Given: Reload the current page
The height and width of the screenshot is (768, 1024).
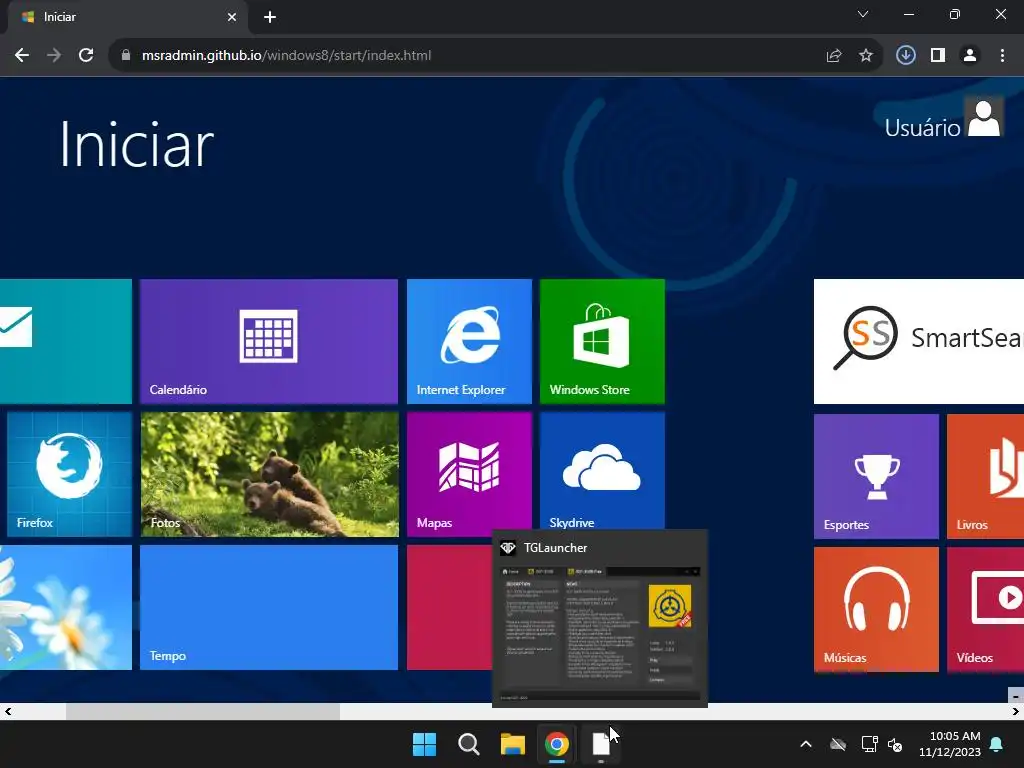Looking at the screenshot, I should tap(86, 56).
